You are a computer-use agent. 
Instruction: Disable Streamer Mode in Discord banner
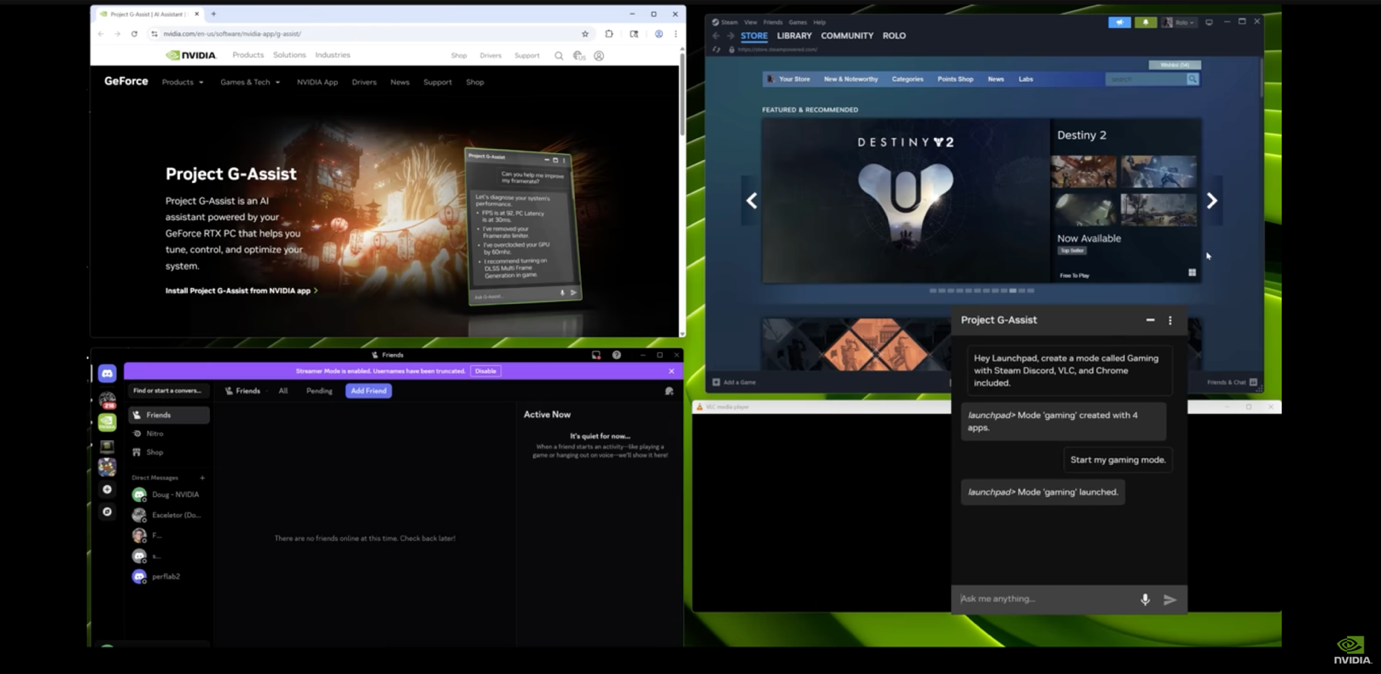485,371
